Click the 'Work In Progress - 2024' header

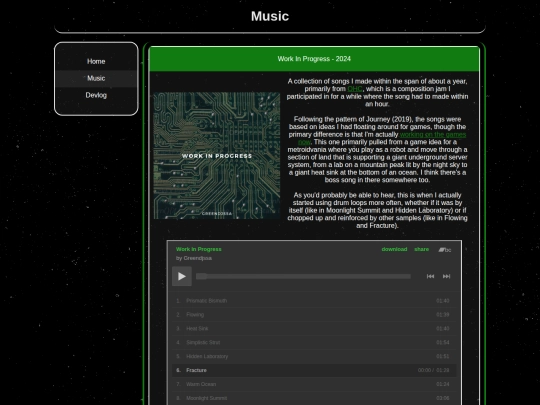[314, 59]
